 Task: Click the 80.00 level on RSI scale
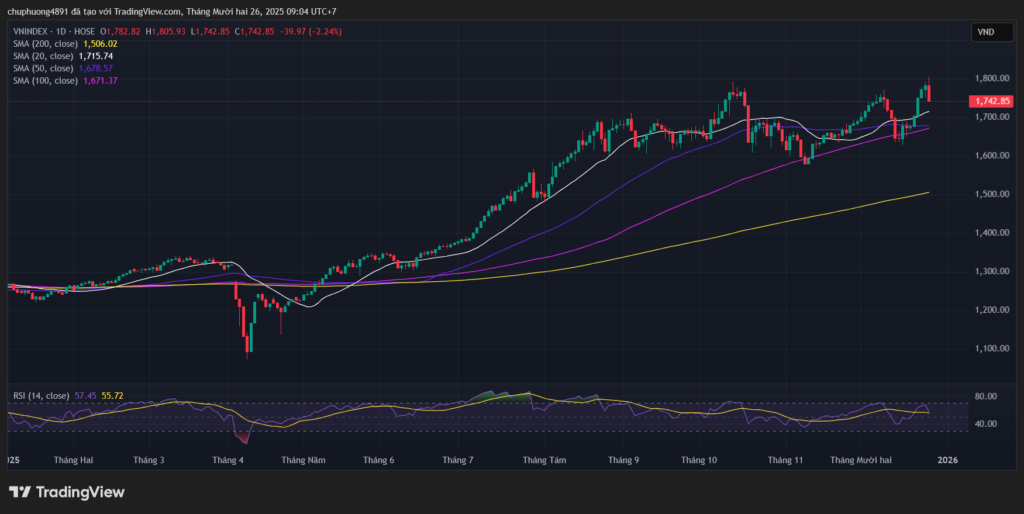pos(984,397)
